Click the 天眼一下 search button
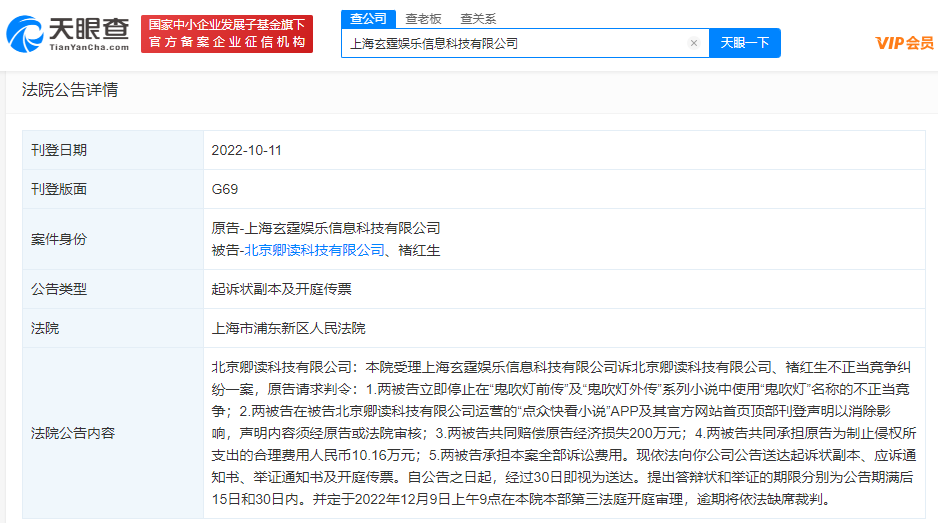The width and height of the screenshot is (938, 523). point(745,43)
